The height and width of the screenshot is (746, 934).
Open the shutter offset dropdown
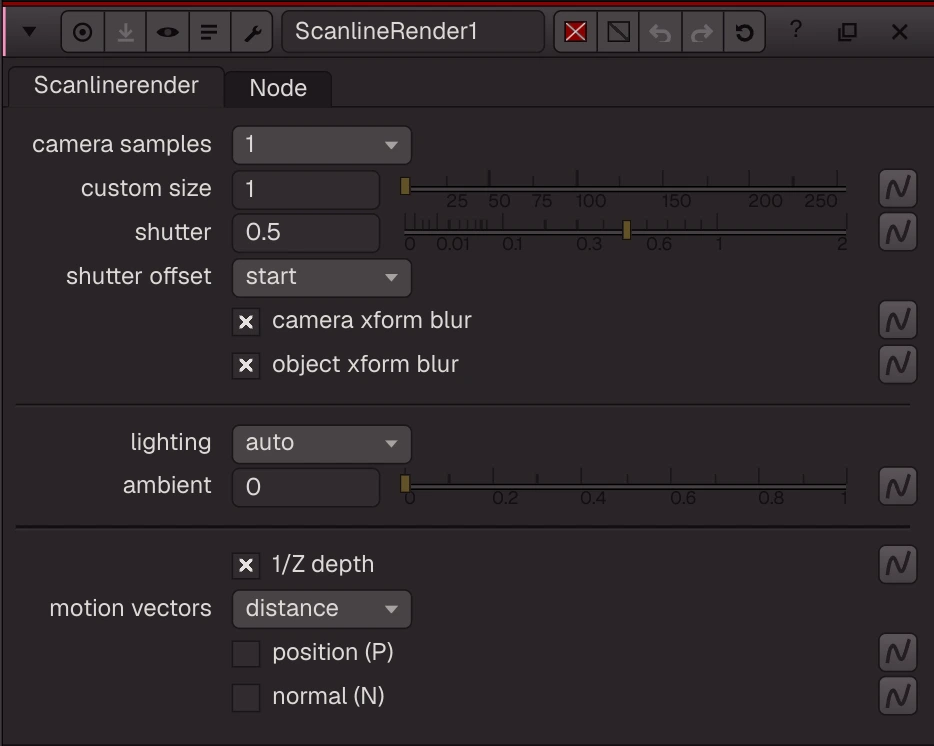[x=322, y=277]
